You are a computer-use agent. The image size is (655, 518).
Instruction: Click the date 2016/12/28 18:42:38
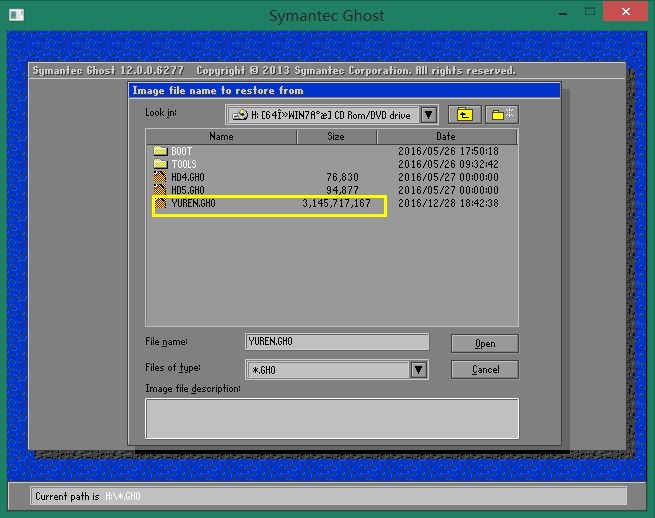448,203
